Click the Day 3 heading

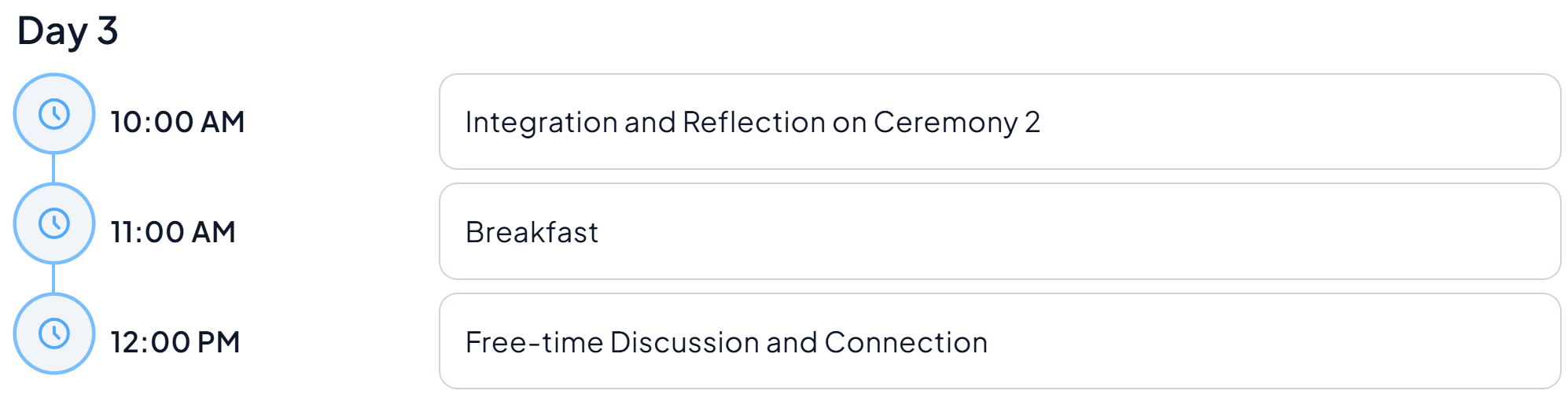point(68,31)
